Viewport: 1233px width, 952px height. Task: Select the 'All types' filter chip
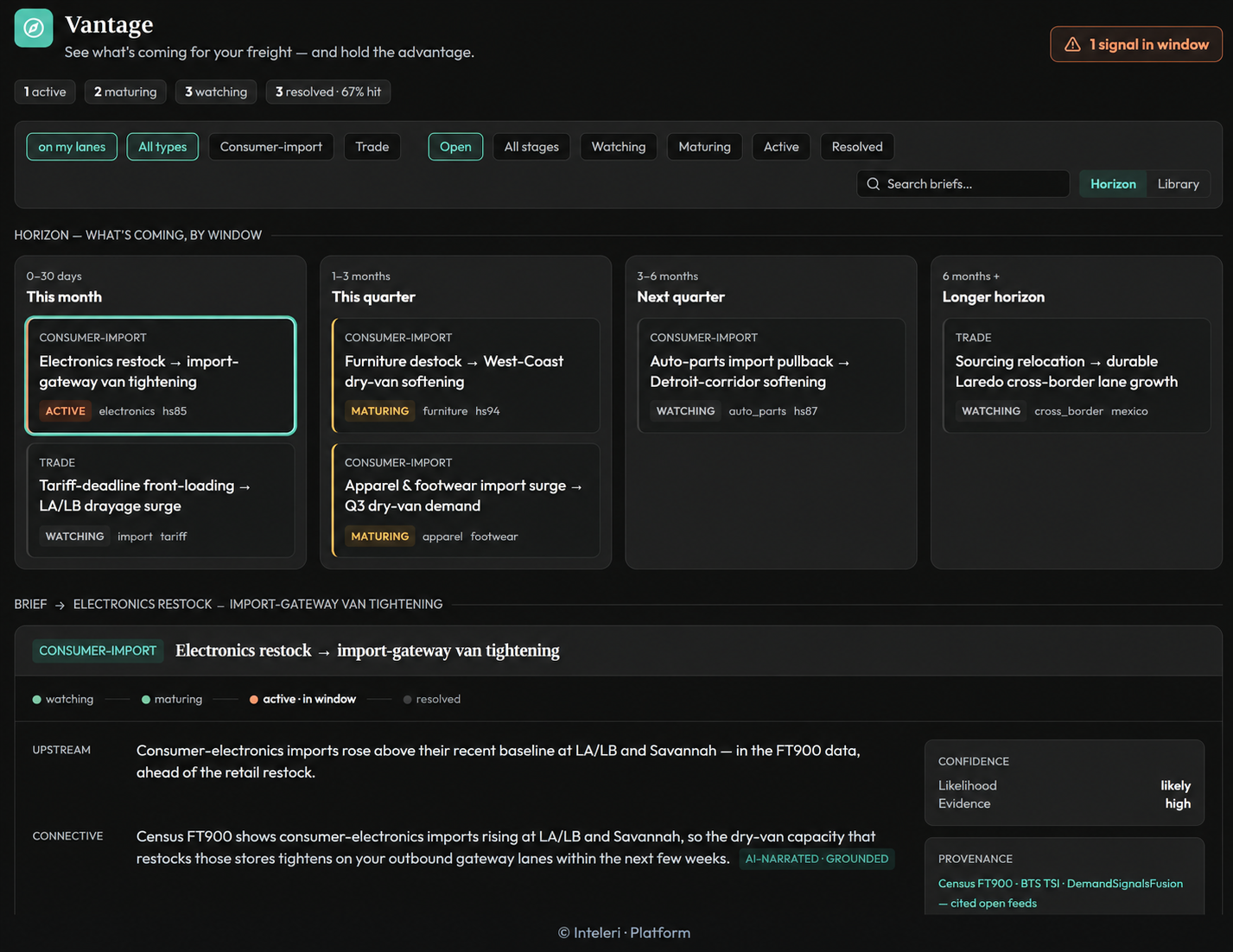click(x=162, y=147)
